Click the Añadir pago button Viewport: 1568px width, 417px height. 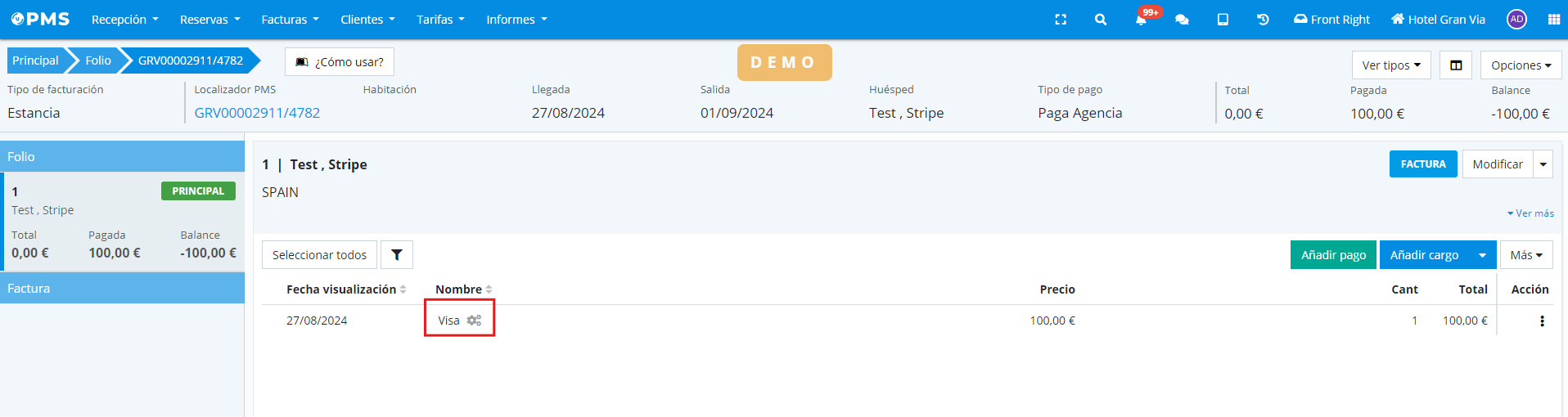(x=1333, y=255)
